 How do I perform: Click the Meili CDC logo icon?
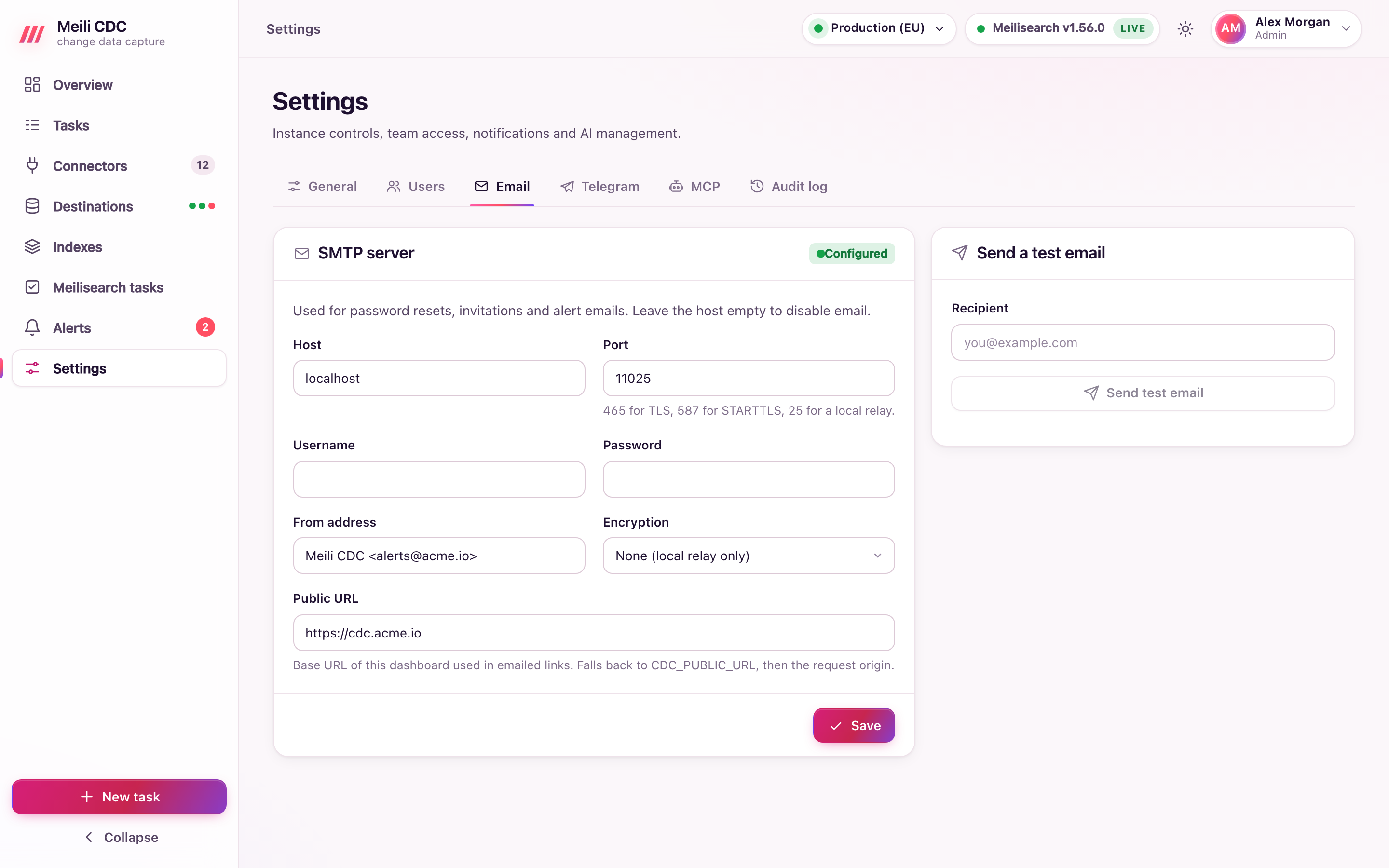pyautogui.click(x=32, y=34)
